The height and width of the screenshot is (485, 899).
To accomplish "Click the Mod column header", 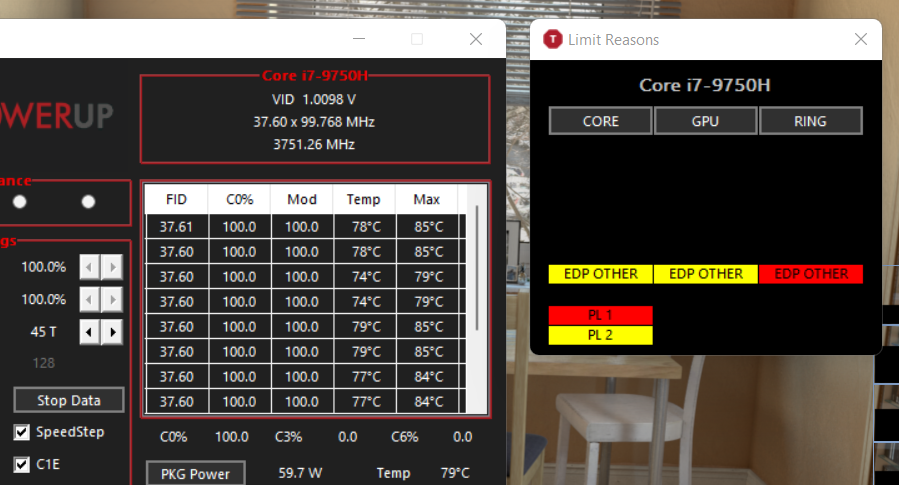I will click(302, 200).
